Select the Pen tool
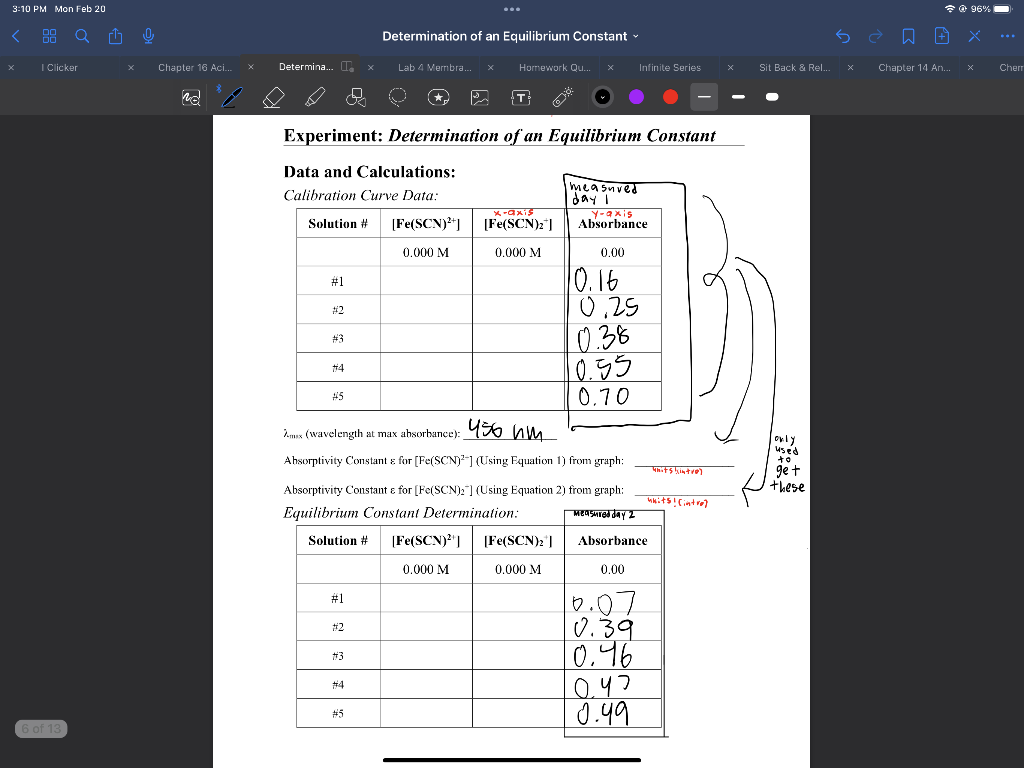The width and height of the screenshot is (1024, 768). [232, 97]
